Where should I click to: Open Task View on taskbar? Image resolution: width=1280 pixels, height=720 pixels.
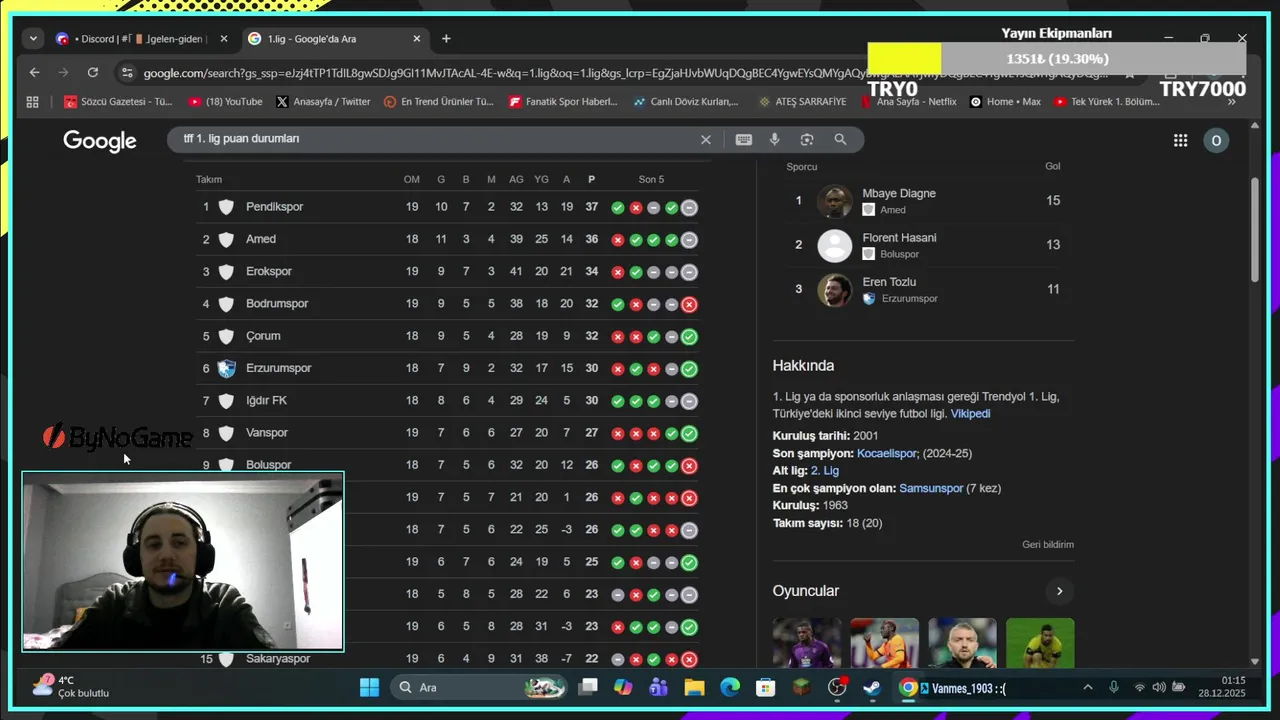(589, 687)
